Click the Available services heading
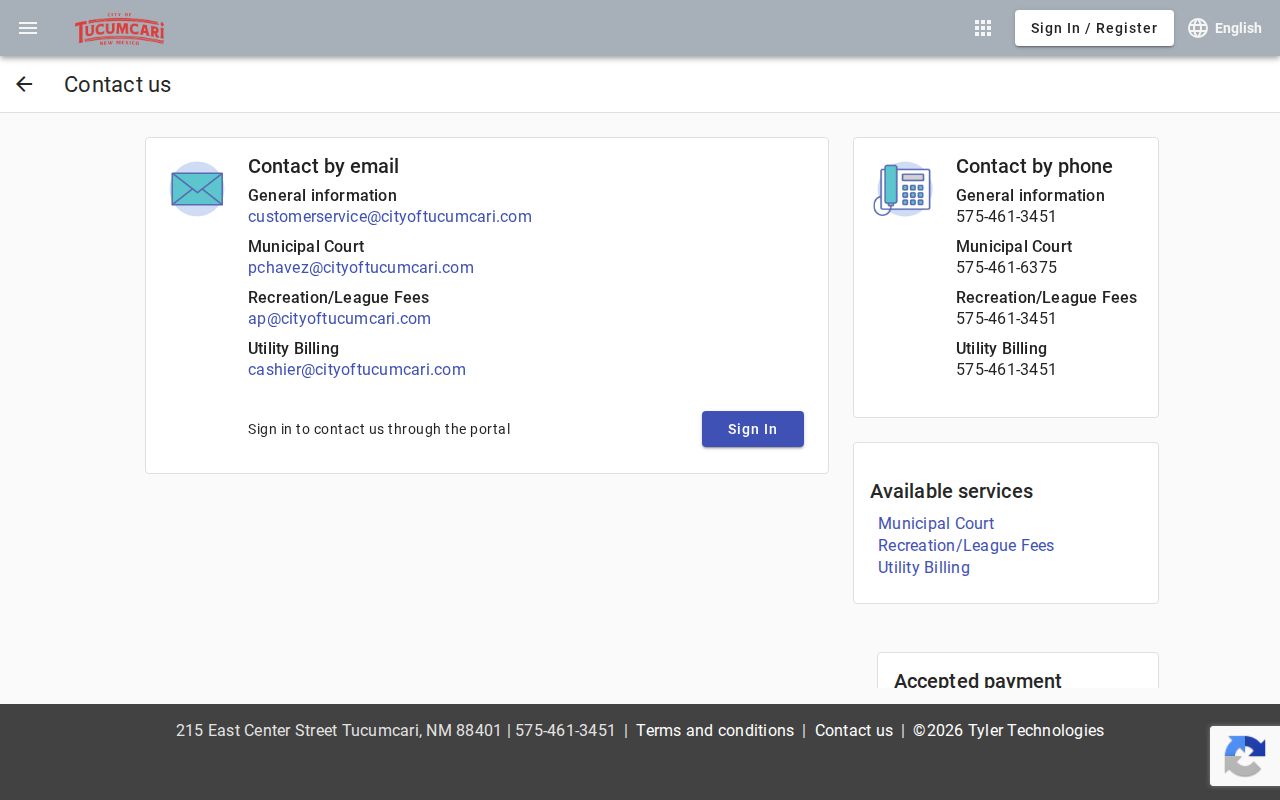 [x=951, y=491]
